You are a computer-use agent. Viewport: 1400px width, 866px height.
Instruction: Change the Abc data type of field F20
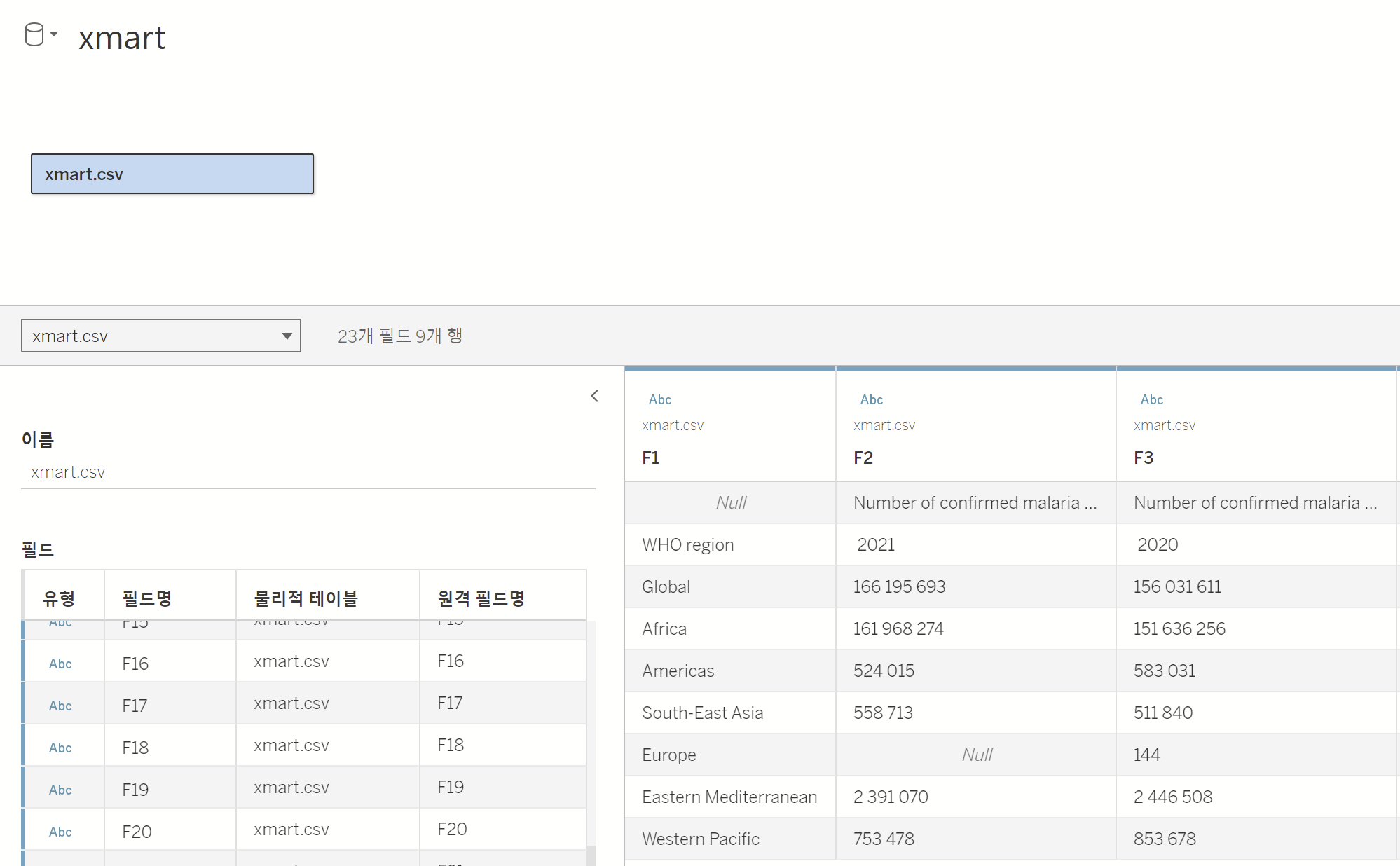[60, 832]
